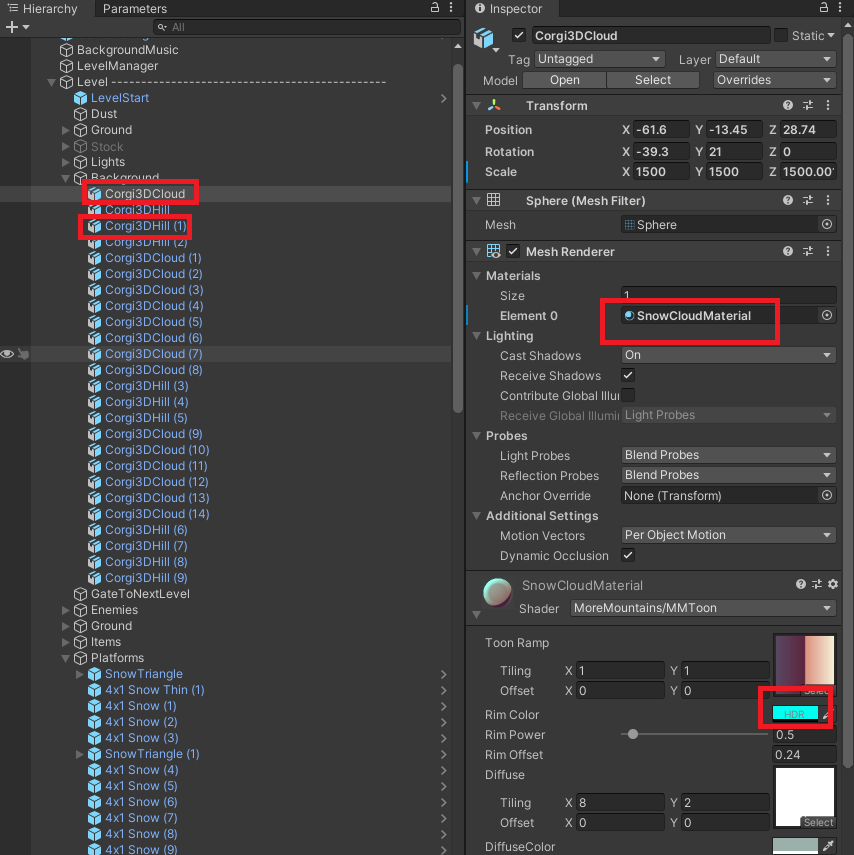854x855 pixels.
Task: Click the Mesh Renderer help icon
Action: point(789,251)
